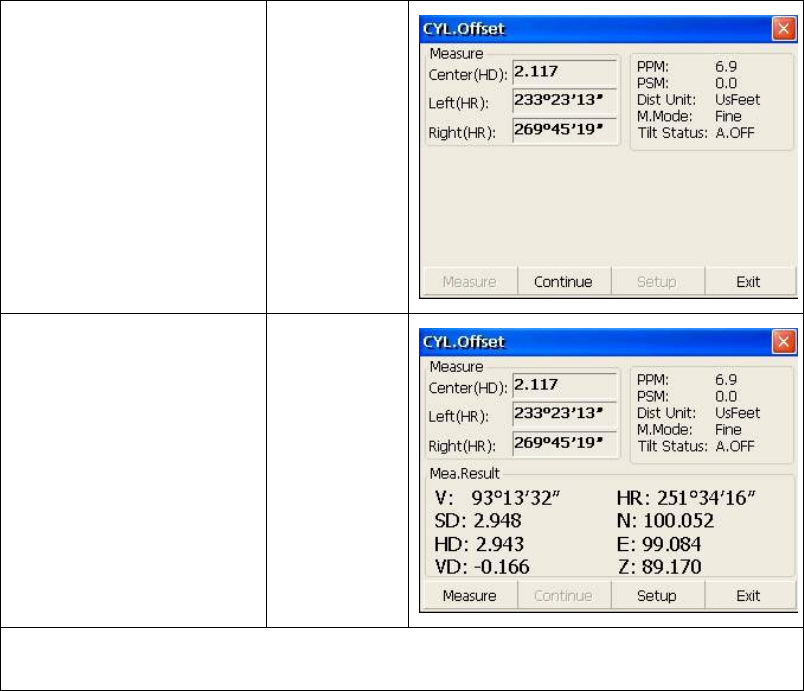Click the VD: -0.166 result
The width and height of the screenshot is (804, 691).
(x=481, y=567)
